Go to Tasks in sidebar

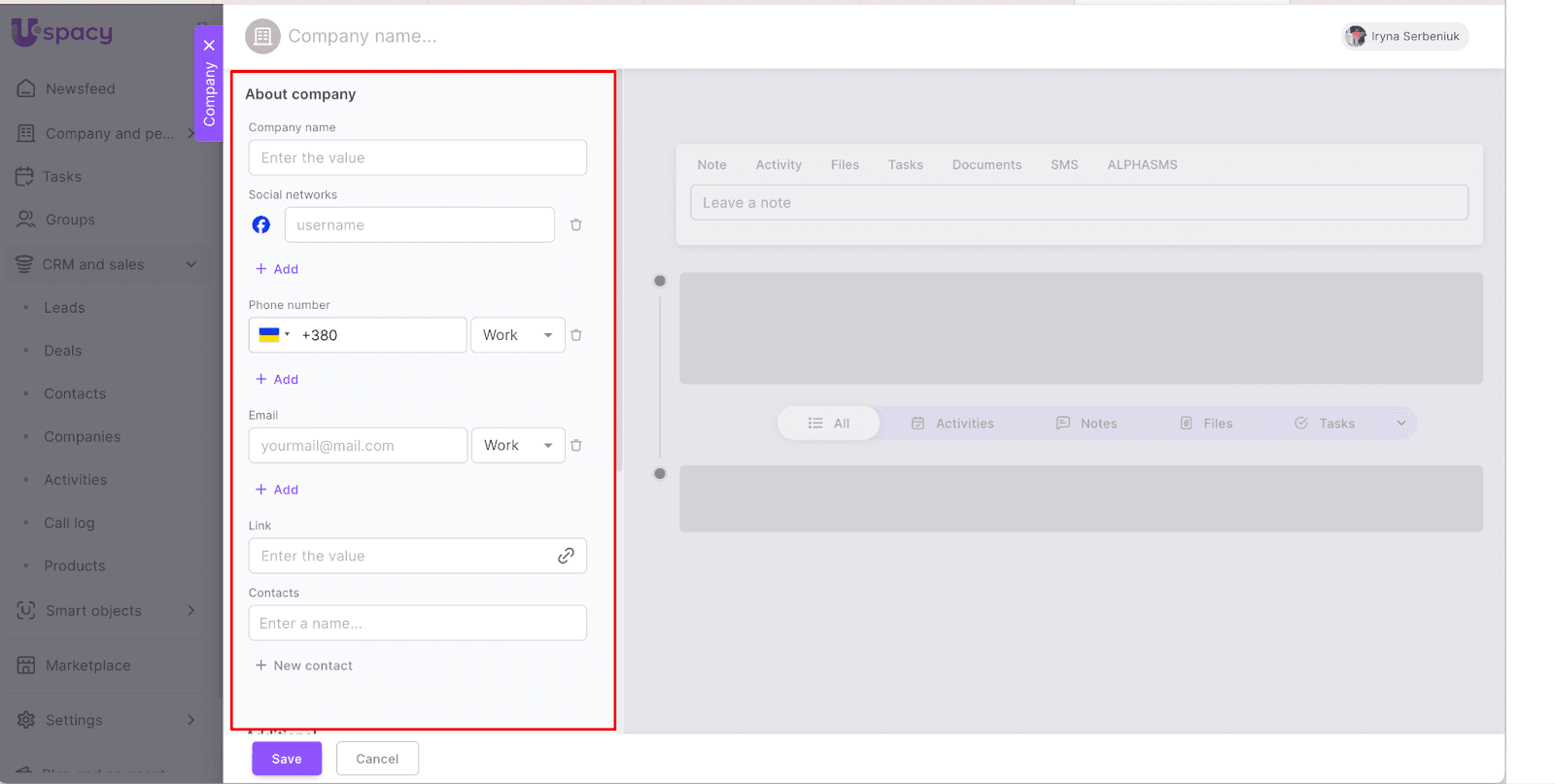[x=61, y=177]
